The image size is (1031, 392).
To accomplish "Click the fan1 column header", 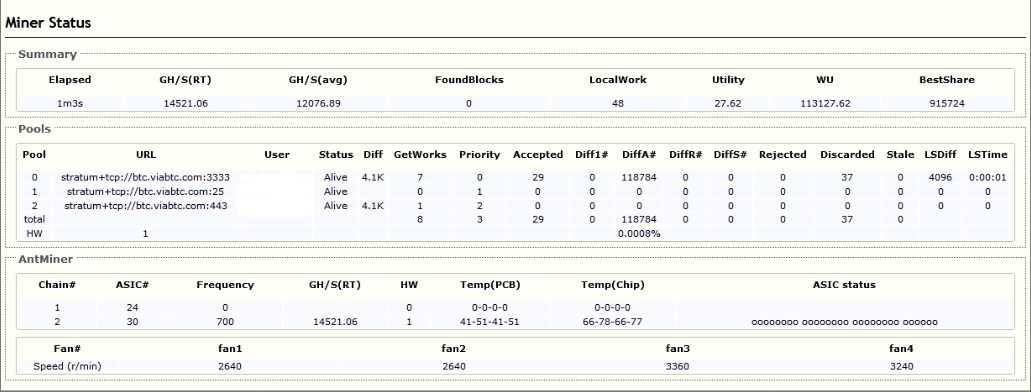I will (230, 349).
